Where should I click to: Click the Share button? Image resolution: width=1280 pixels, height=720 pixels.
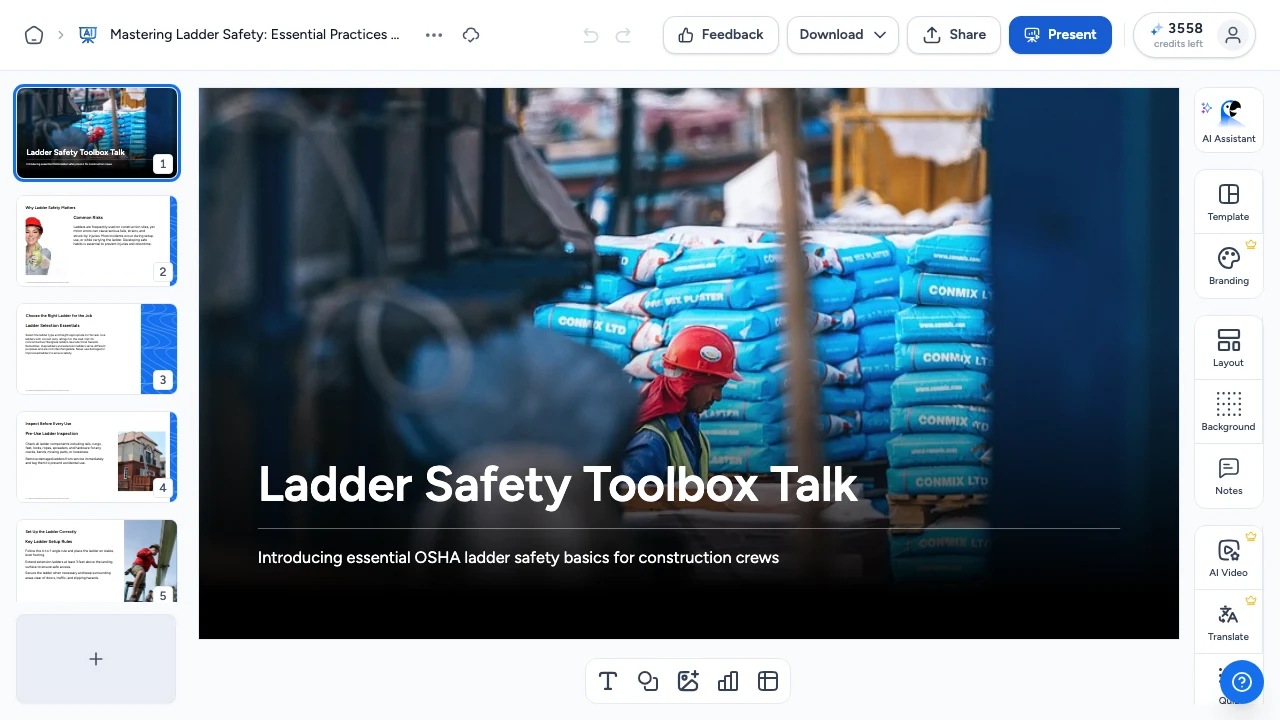click(954, 35)
